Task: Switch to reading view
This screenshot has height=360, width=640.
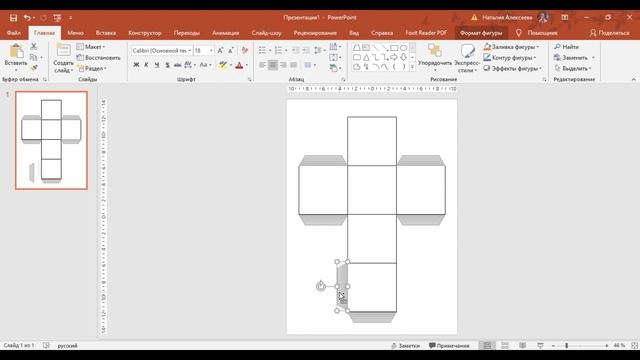Action: tap(522, 345)
